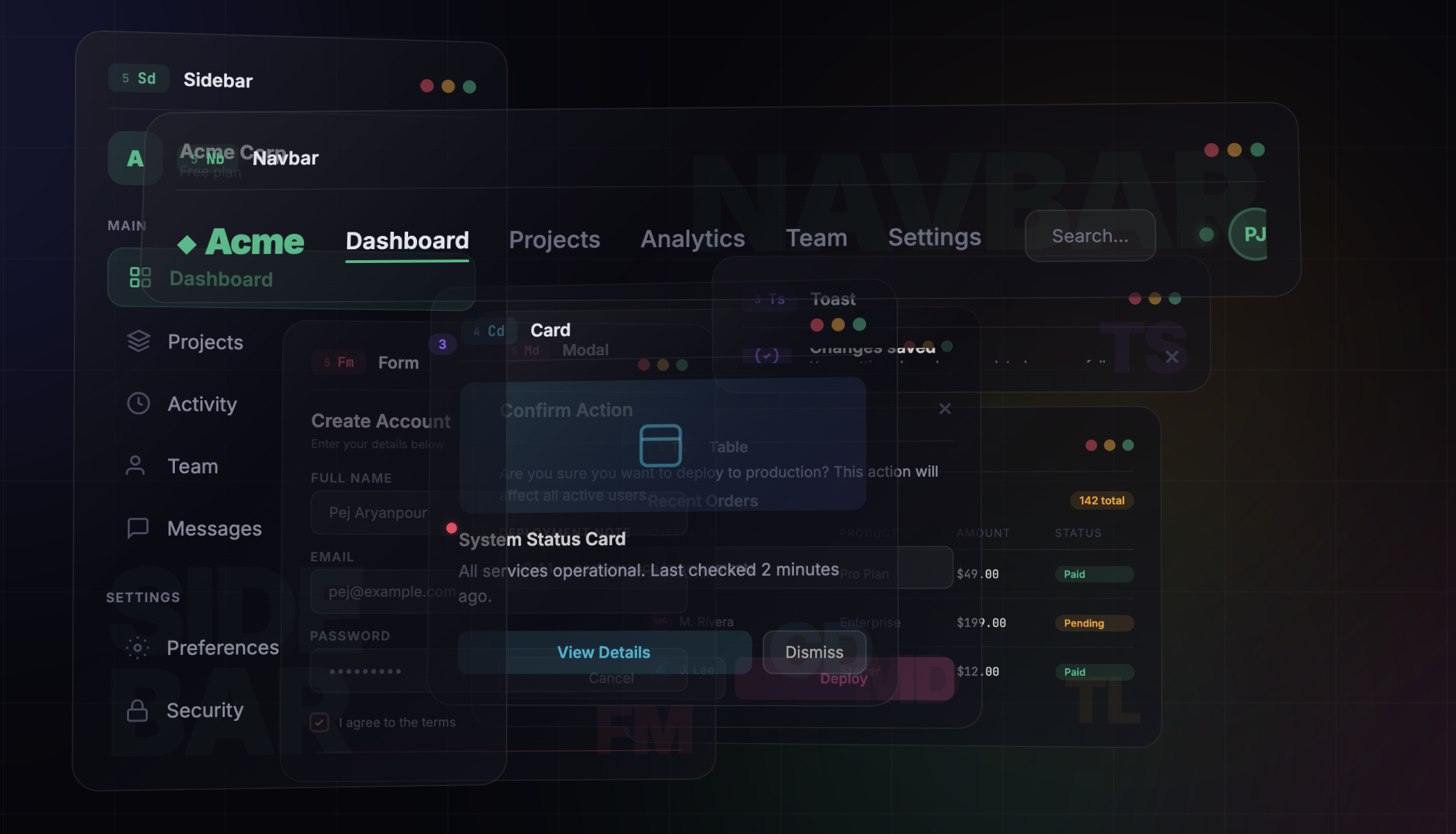Close the Confirm Action modal with X
The width and height of the screenshot is (1456, 834).
click(x=945, y=409)
